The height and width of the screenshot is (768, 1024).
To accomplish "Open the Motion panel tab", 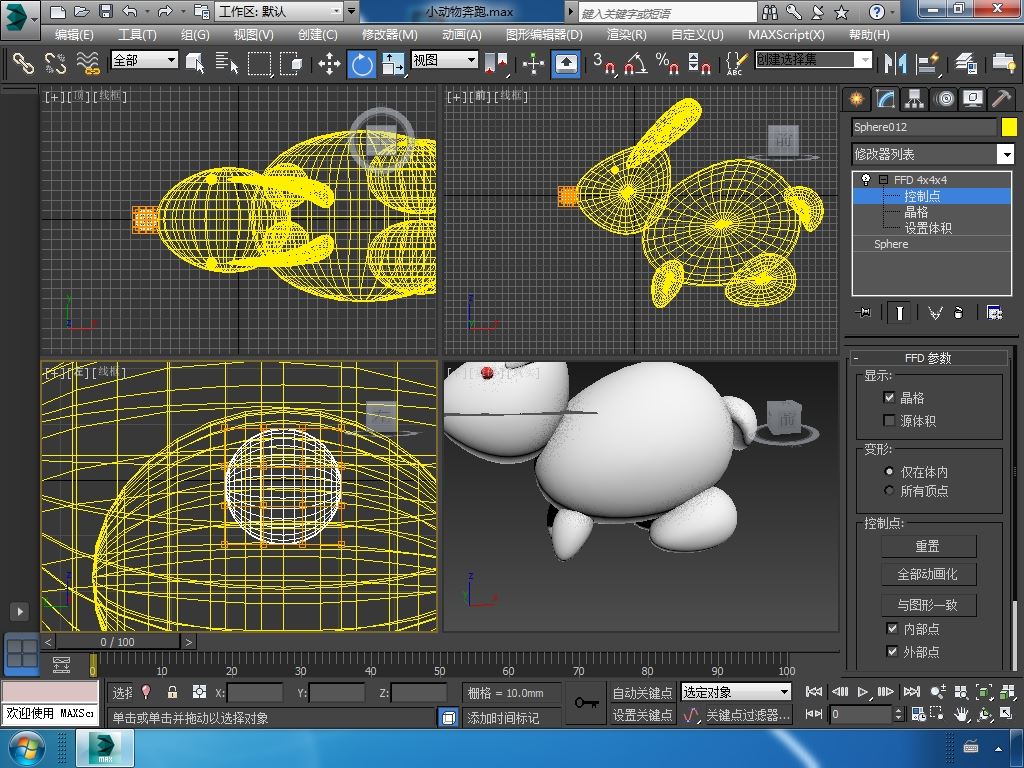I will (x=944, y=99).
